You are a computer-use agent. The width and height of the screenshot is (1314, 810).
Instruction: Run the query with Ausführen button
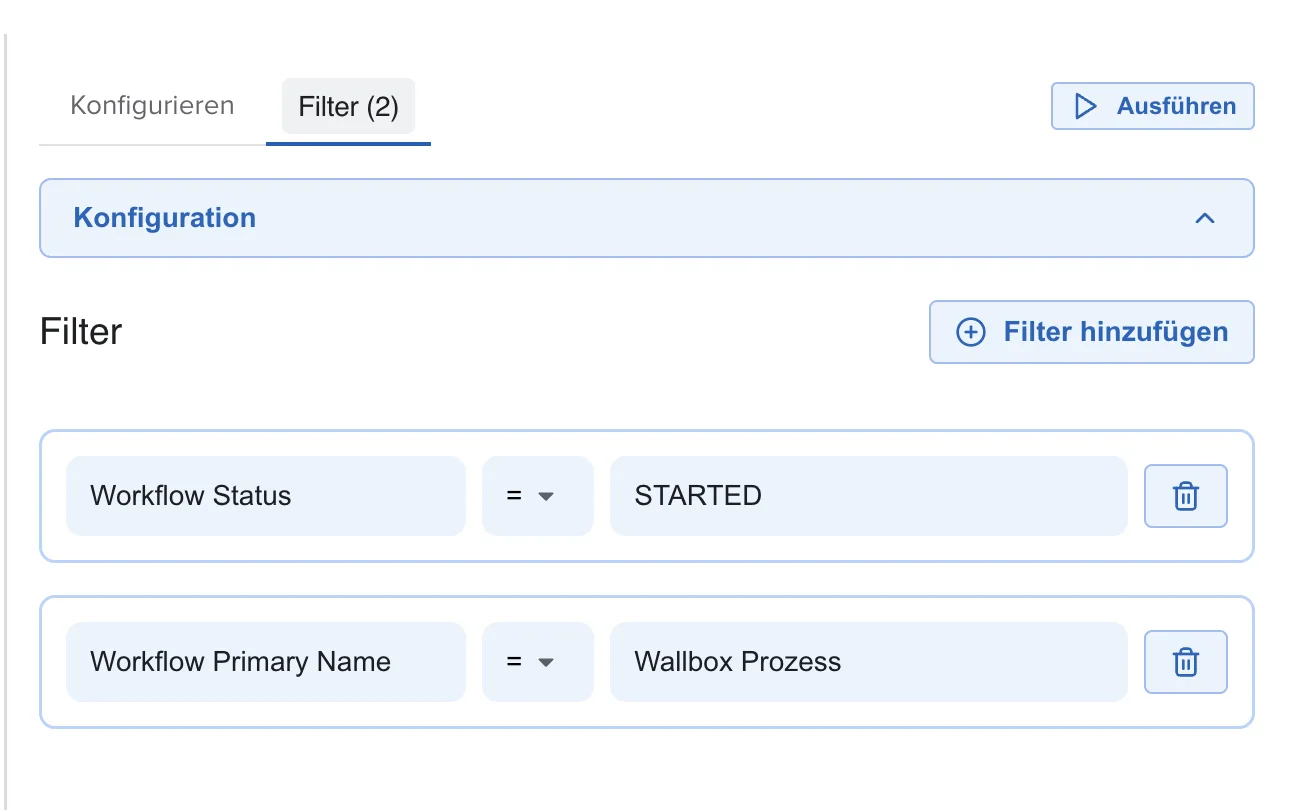pyautogui.click(x=1153, y=106)
